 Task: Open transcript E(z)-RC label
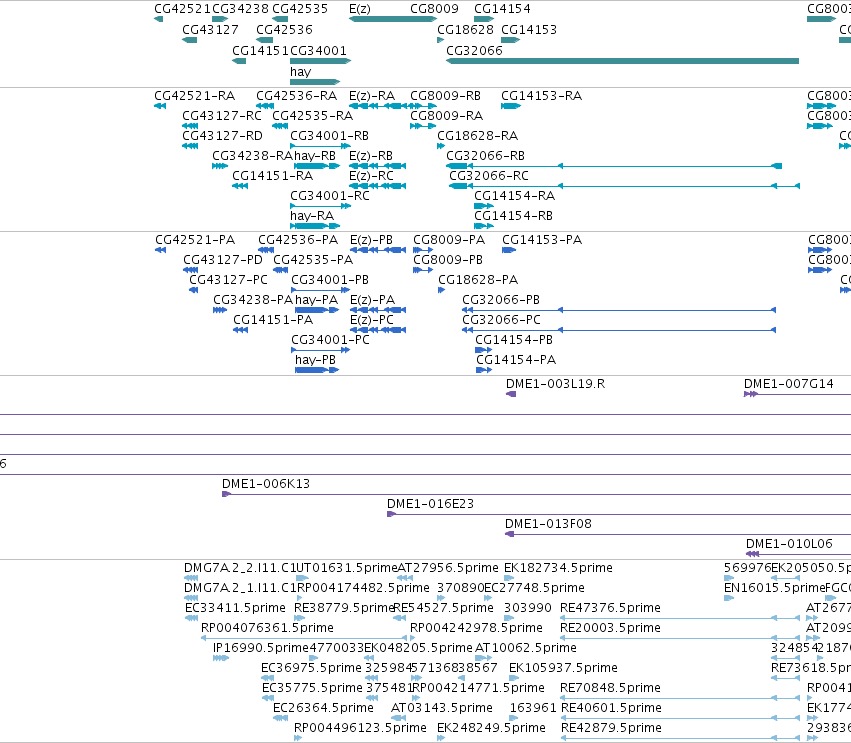[x=371, y=176]
